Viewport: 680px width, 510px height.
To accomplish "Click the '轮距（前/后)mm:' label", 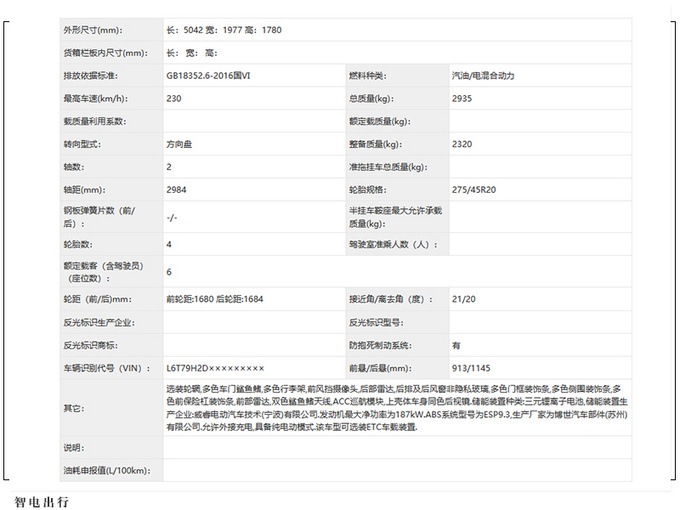I will [x=98, y=299].
